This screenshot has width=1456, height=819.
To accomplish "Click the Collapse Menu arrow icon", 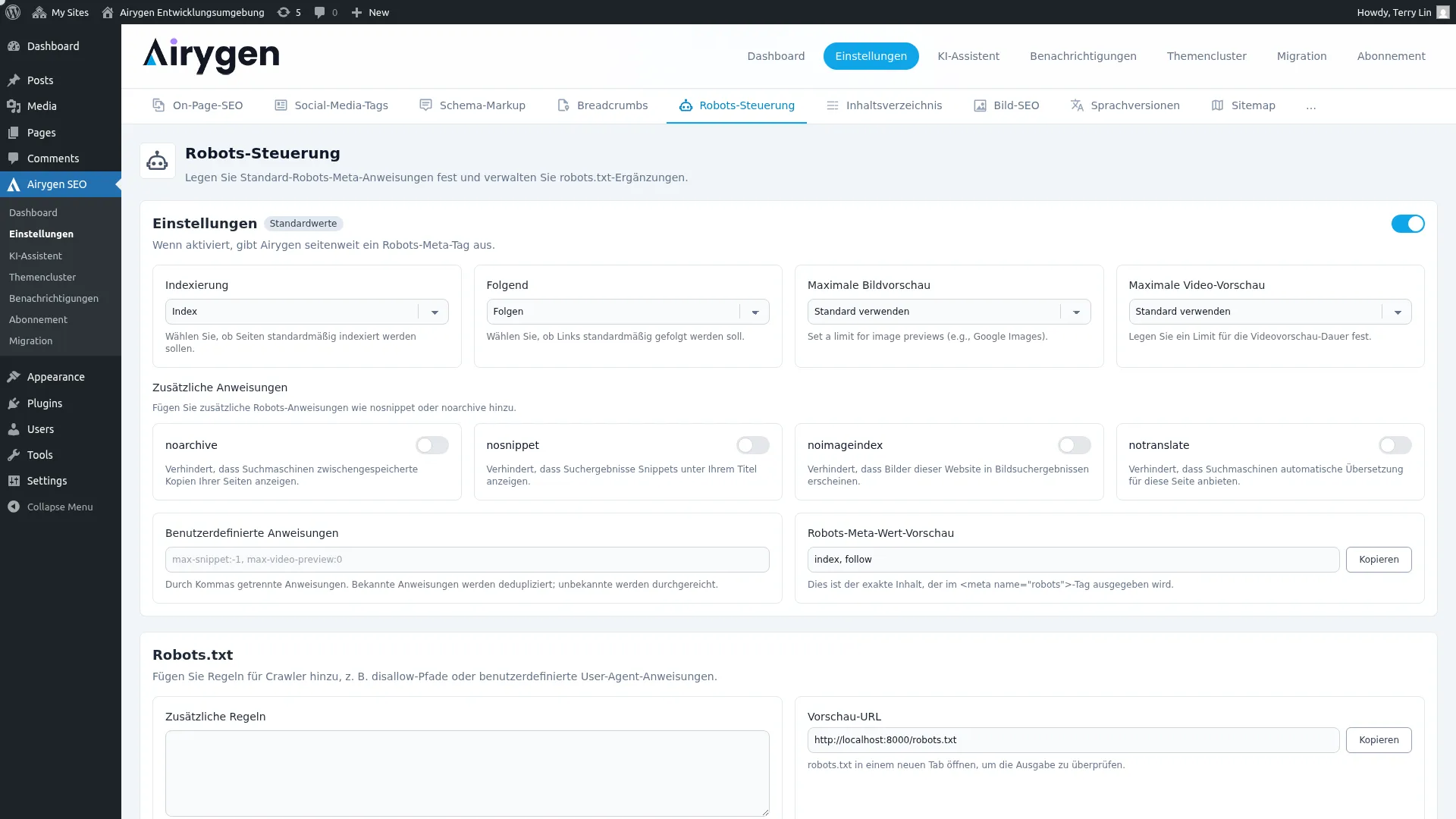I will point(14,507).
